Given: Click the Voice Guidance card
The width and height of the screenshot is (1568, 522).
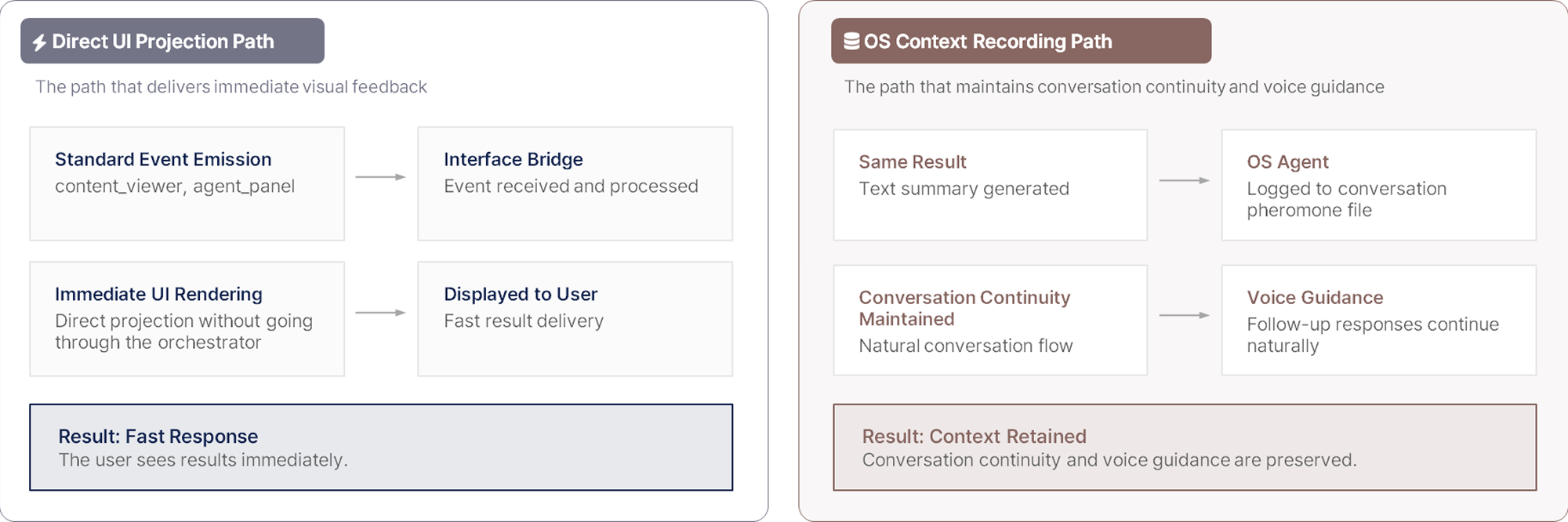Looking at the screenshot, I should tap(1378, 320).
